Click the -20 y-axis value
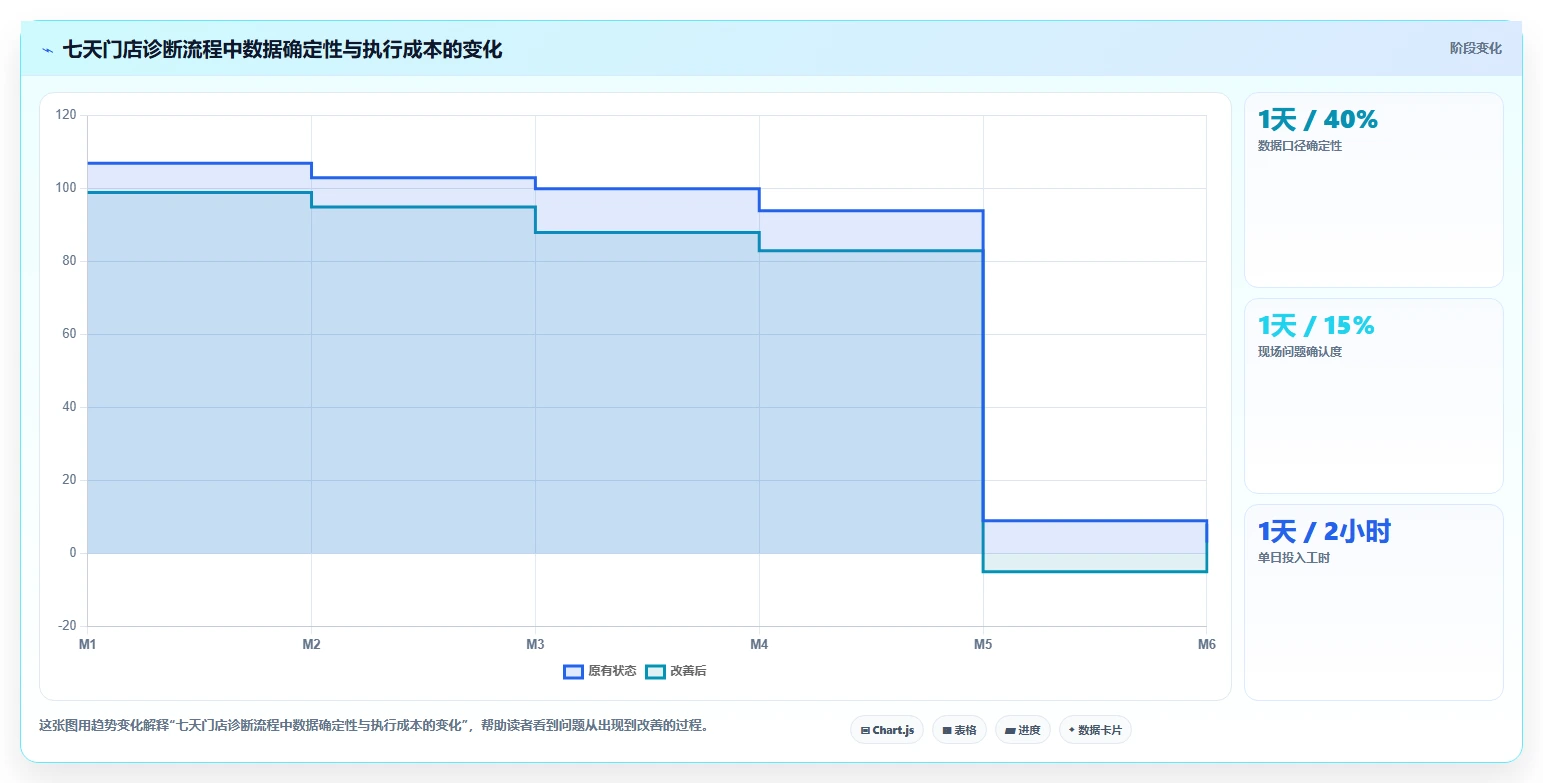The height and width of the screenshot is (783, 1543). [x=66, y=626]
